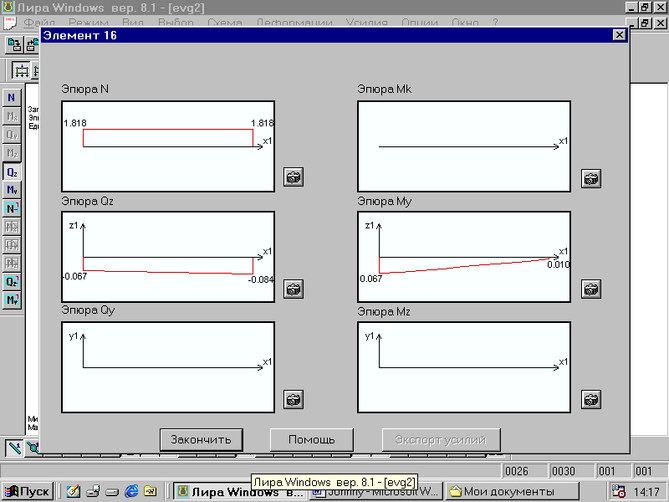The image size is (669, 502).
Task: Open the Файл menu
Action: (x=39, y=22)
